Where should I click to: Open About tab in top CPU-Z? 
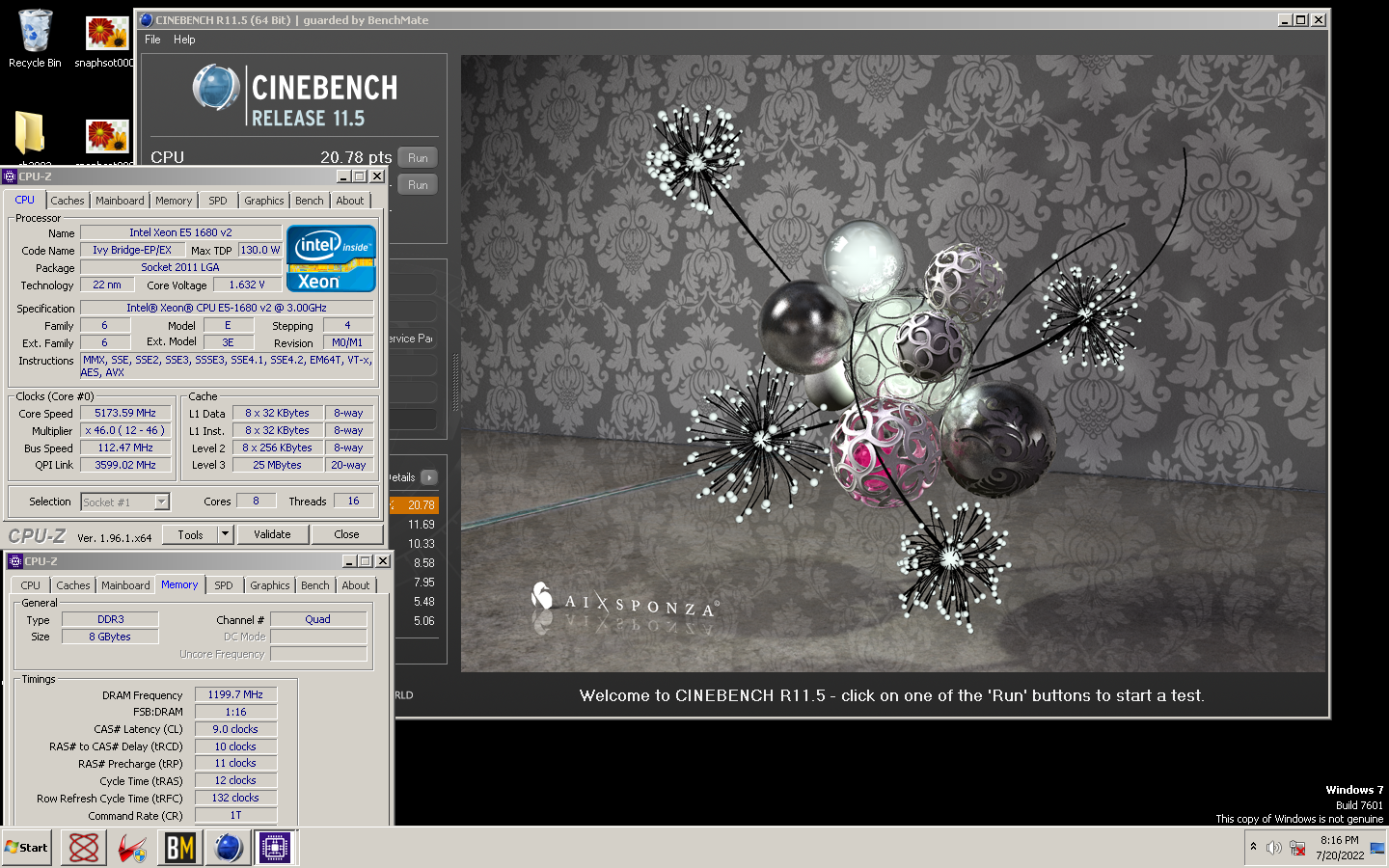[x=350, y=201]
